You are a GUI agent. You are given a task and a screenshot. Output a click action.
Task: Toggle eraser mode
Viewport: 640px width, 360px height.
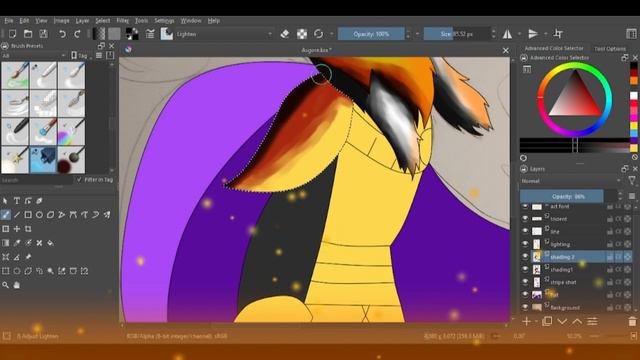point(285,34)
